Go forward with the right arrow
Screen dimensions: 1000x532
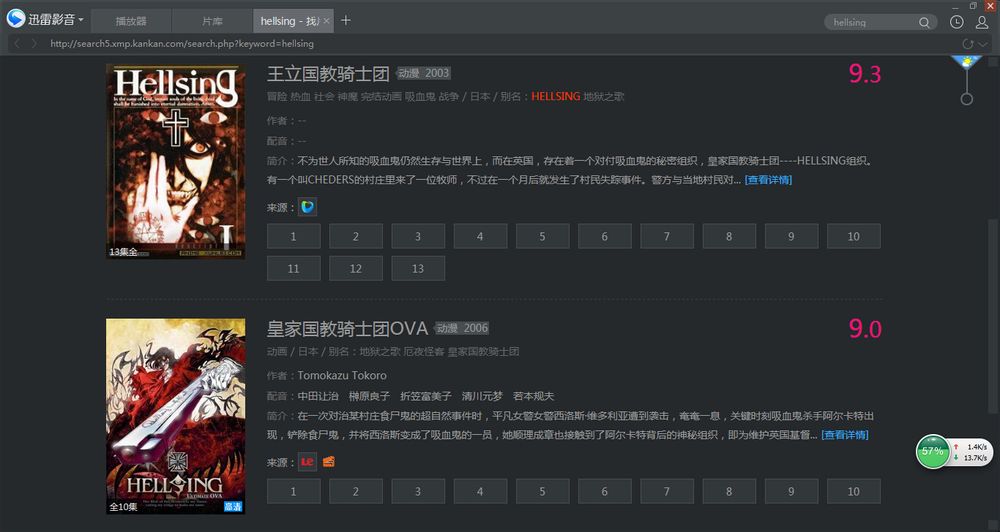(x=34, y=43)
